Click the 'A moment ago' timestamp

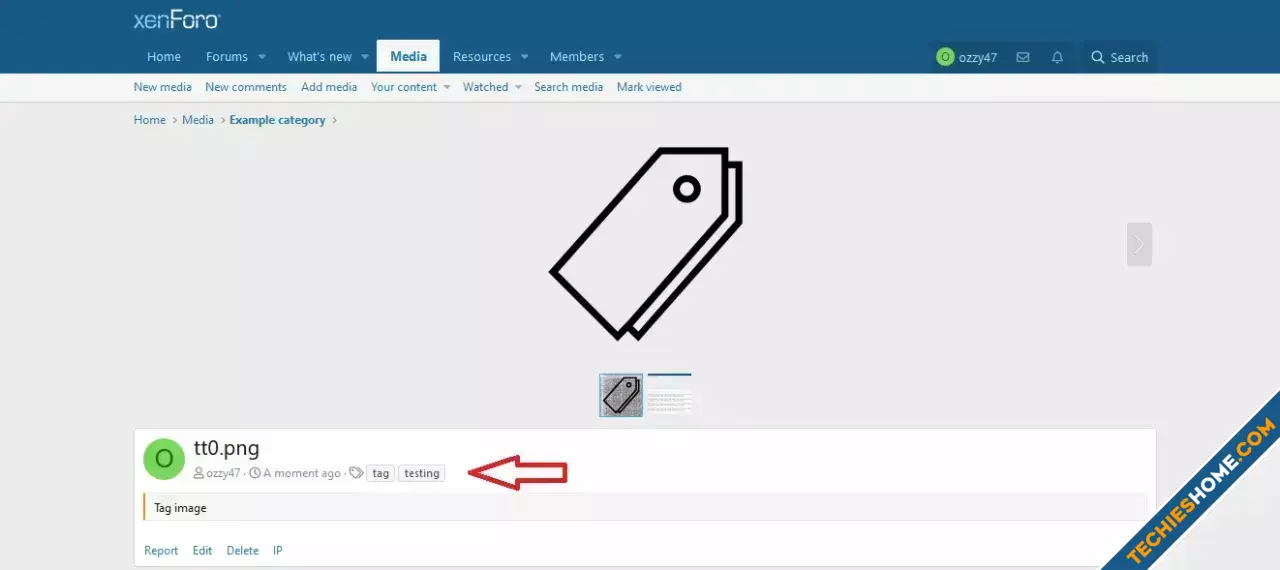coord(302,474)
